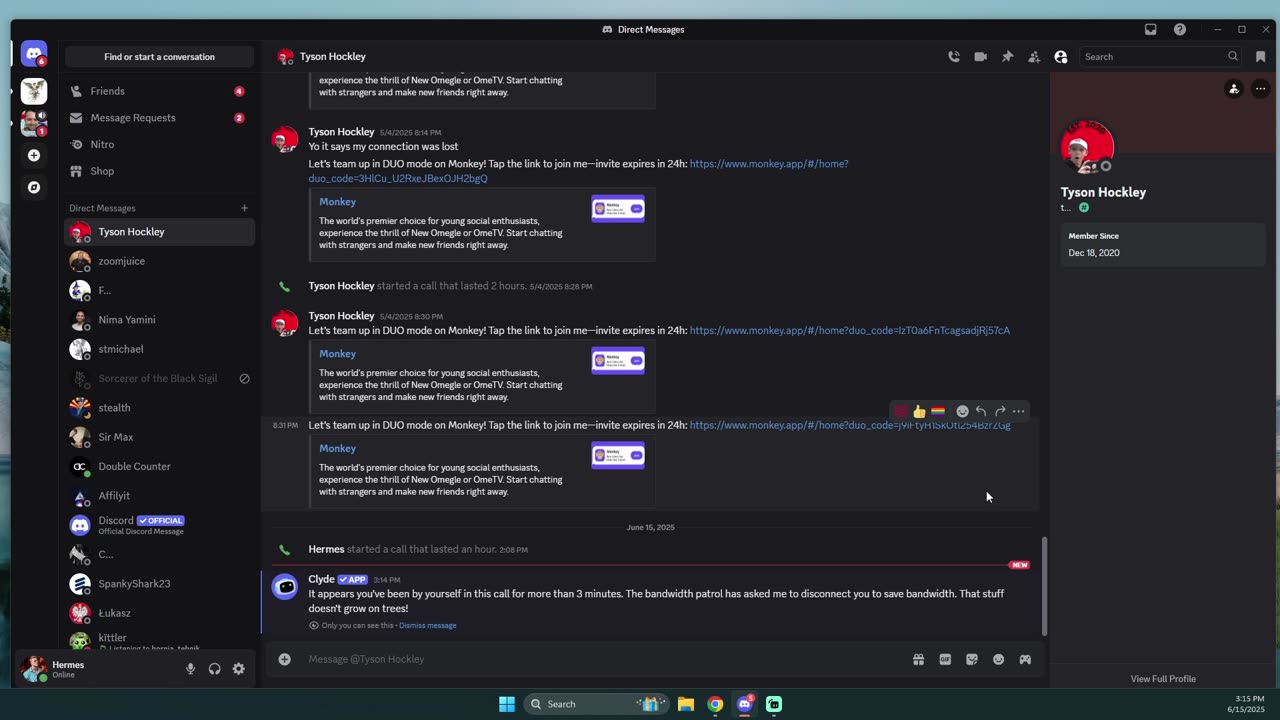Open the stealth direct message
This screenshot has height=720, width=1280.
160,408
